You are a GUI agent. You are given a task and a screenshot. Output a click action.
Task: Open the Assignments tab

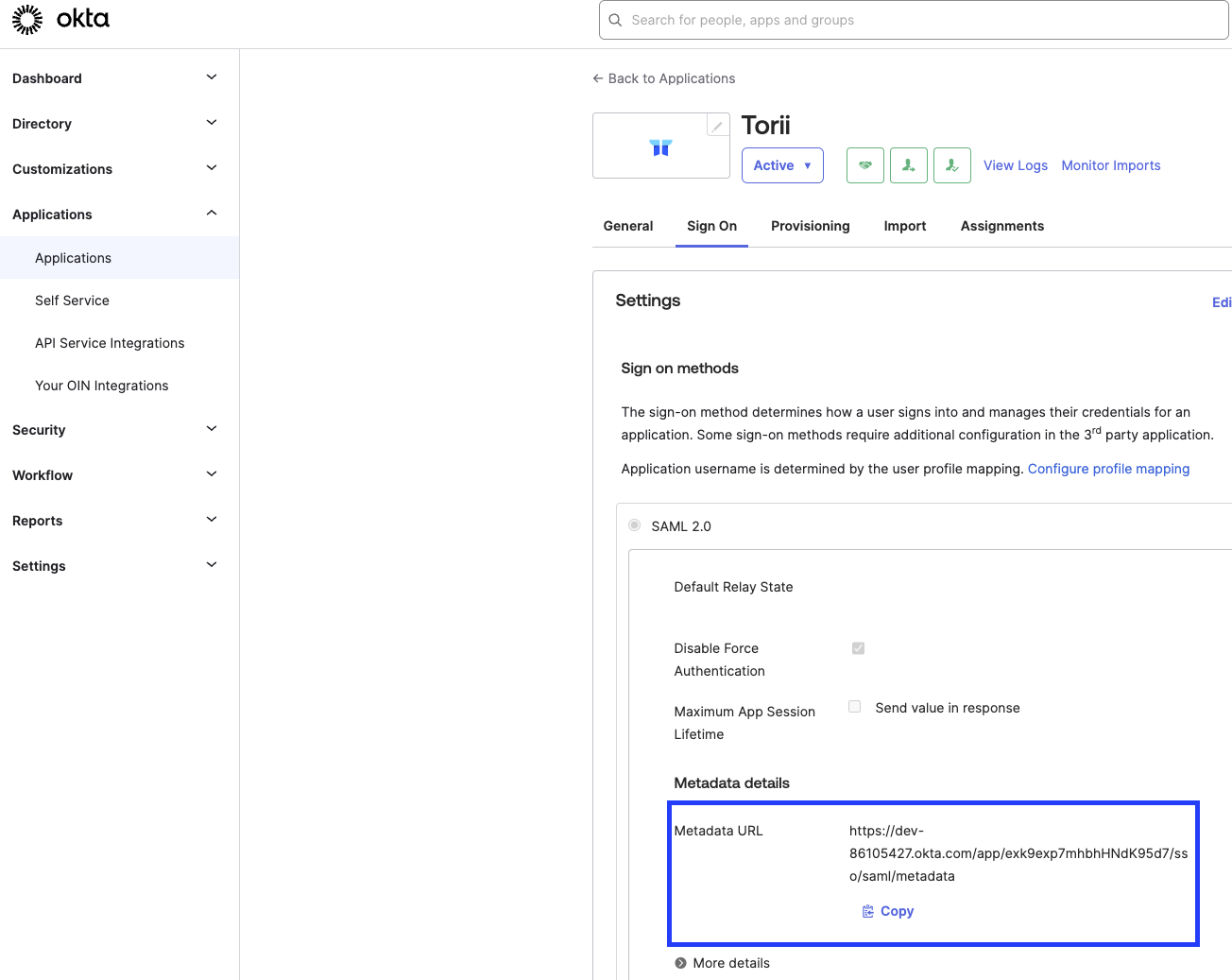[1002, 226]
